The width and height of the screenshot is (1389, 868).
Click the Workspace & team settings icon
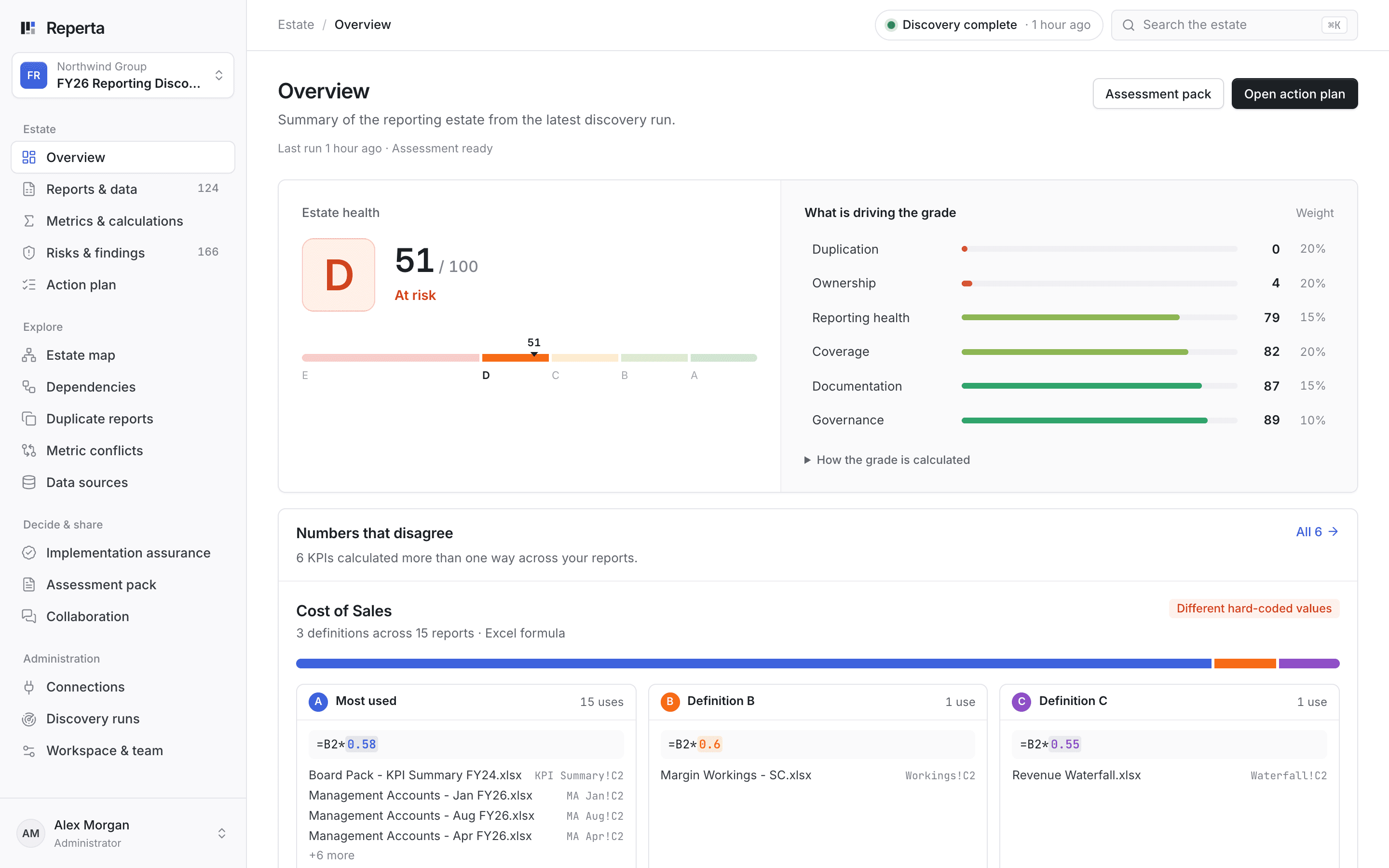point(29,750)
